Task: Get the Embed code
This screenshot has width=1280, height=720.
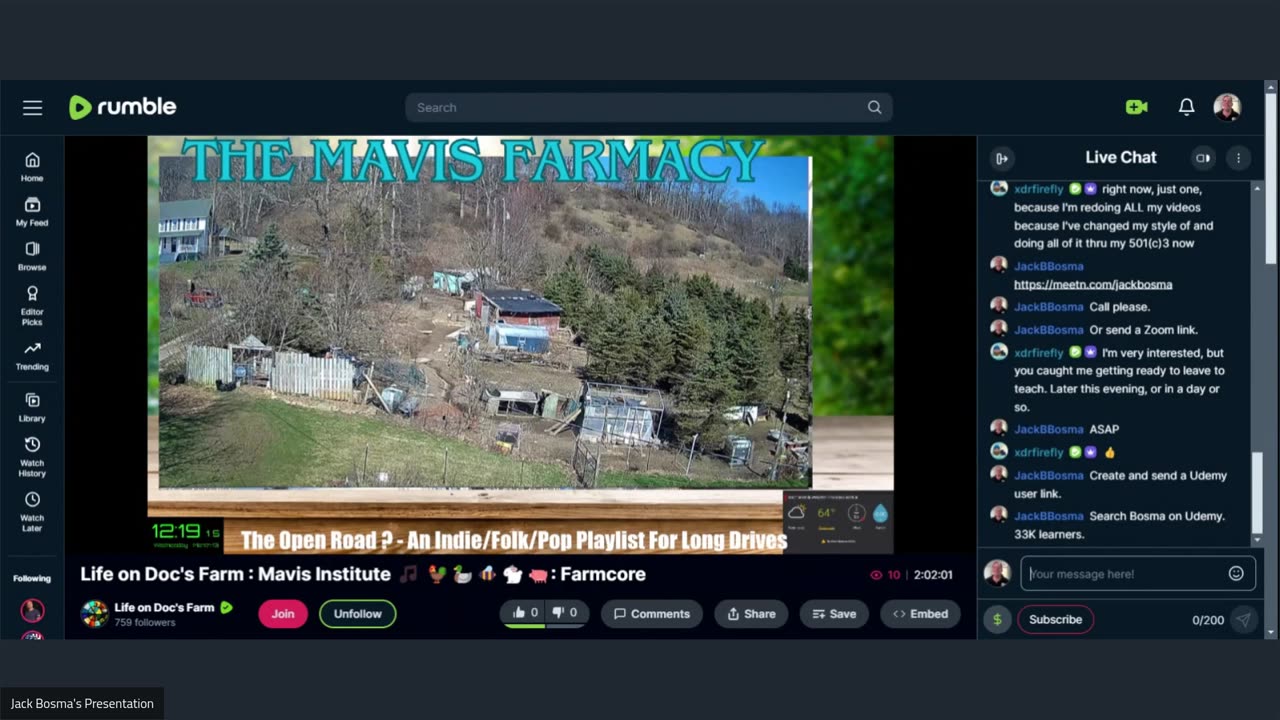Action: [920, 614]
